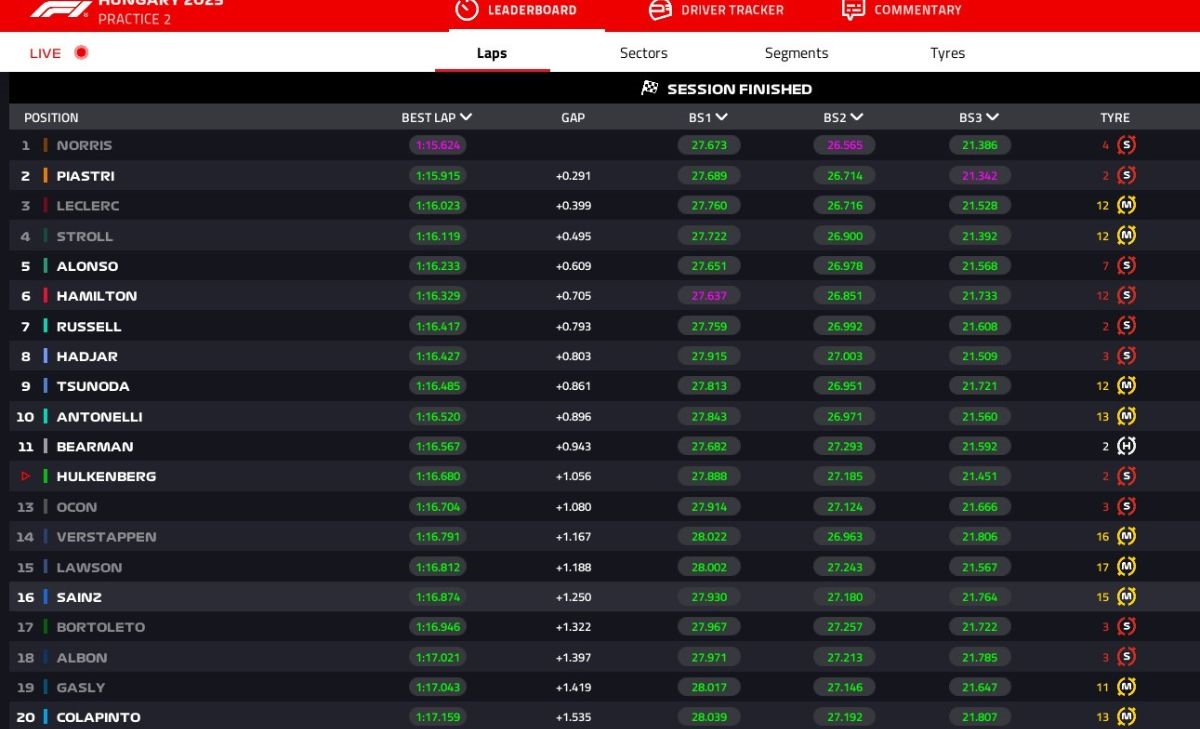1200x729 pixels.
Task: Click the Leaderboard stopwatch icon
Action: [x=466, y=10]
